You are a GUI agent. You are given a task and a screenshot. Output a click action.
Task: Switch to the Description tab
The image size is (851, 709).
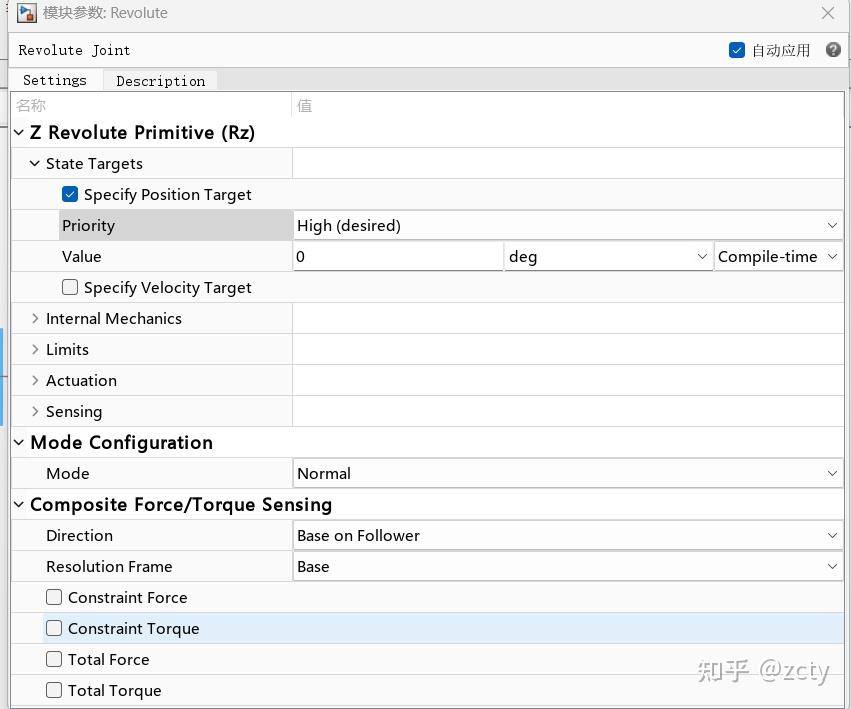coord(160,81)
